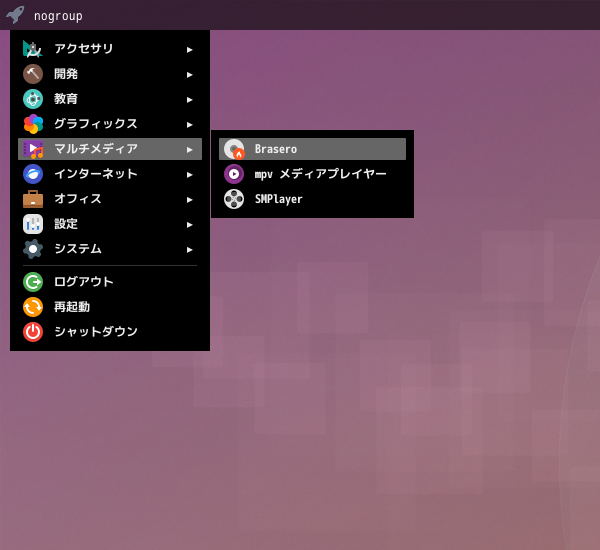Choose 再起動 to restart
Image resolution: width=600 pixels, height=550 pixels.
coord(110,307)
